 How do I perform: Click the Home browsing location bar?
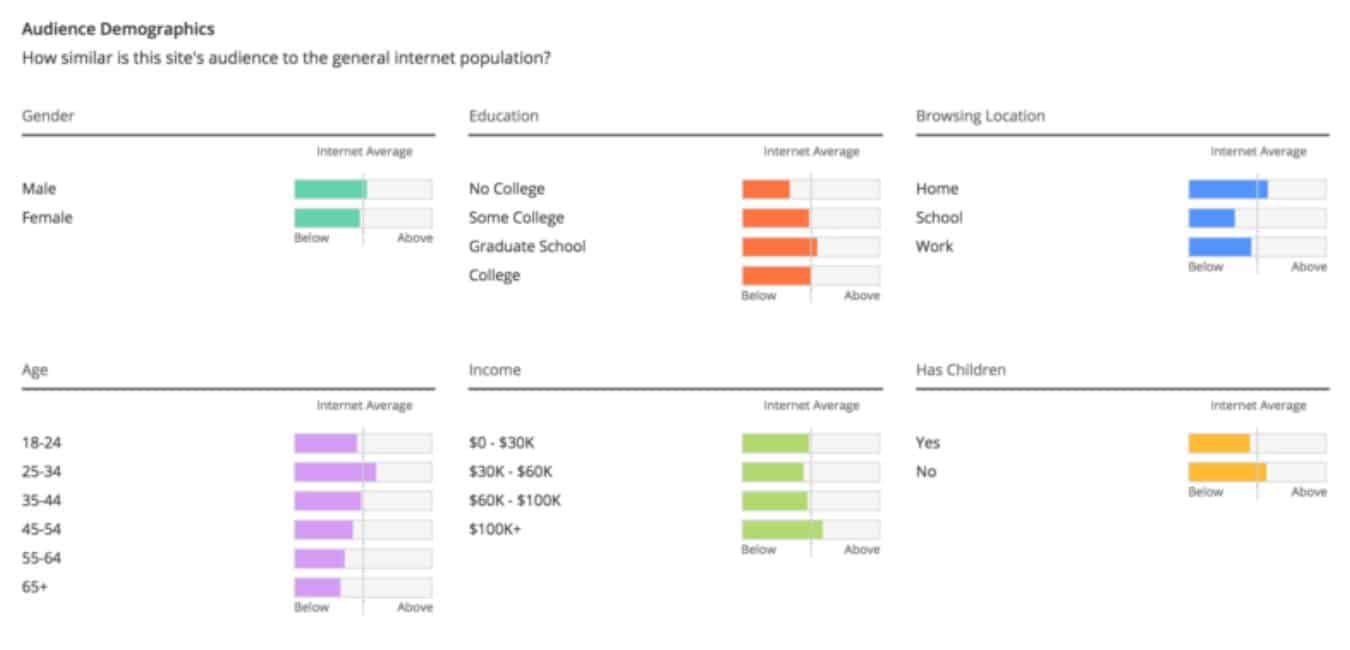point(1227,189)
